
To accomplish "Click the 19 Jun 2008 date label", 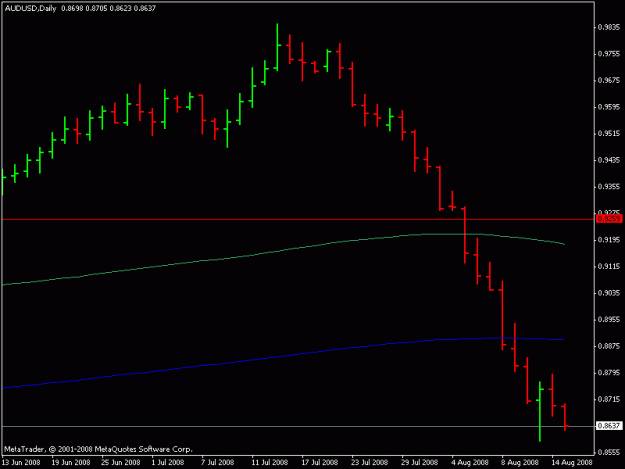I will point(71,463).
